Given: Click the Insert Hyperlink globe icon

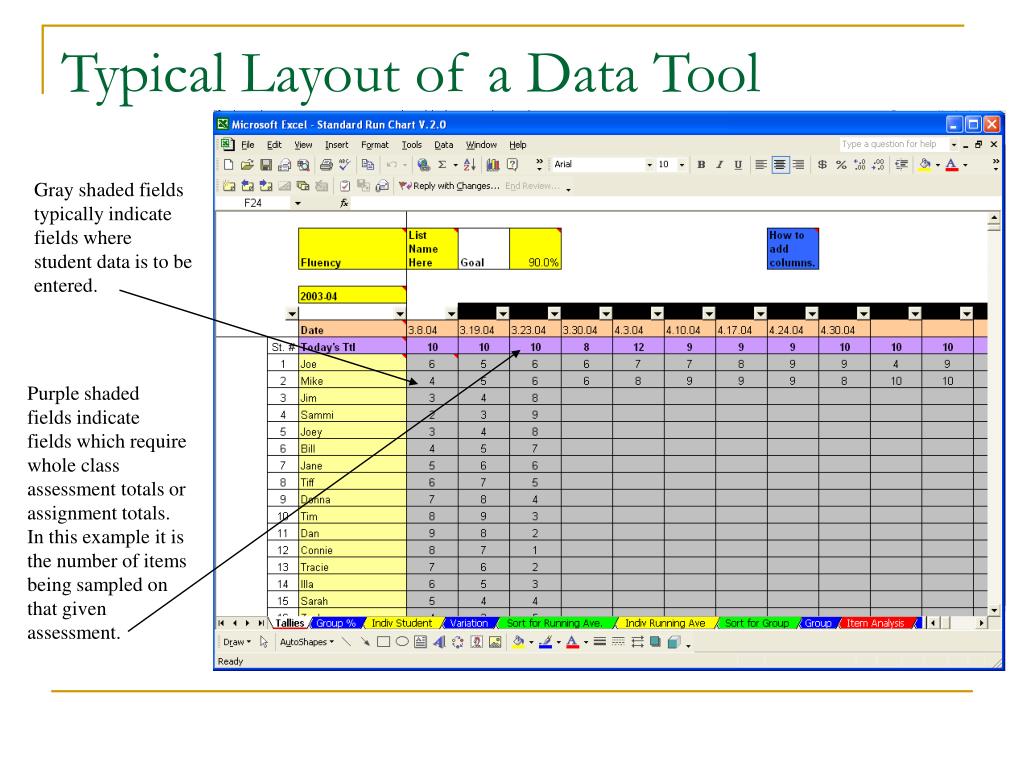Looking at the screenshot, I should [423, 165].
